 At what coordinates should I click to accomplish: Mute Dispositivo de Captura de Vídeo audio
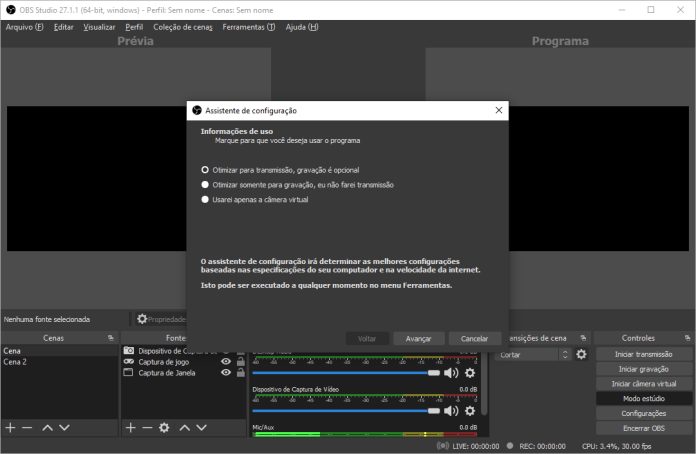pyautogui.click(x=451, y=411)
